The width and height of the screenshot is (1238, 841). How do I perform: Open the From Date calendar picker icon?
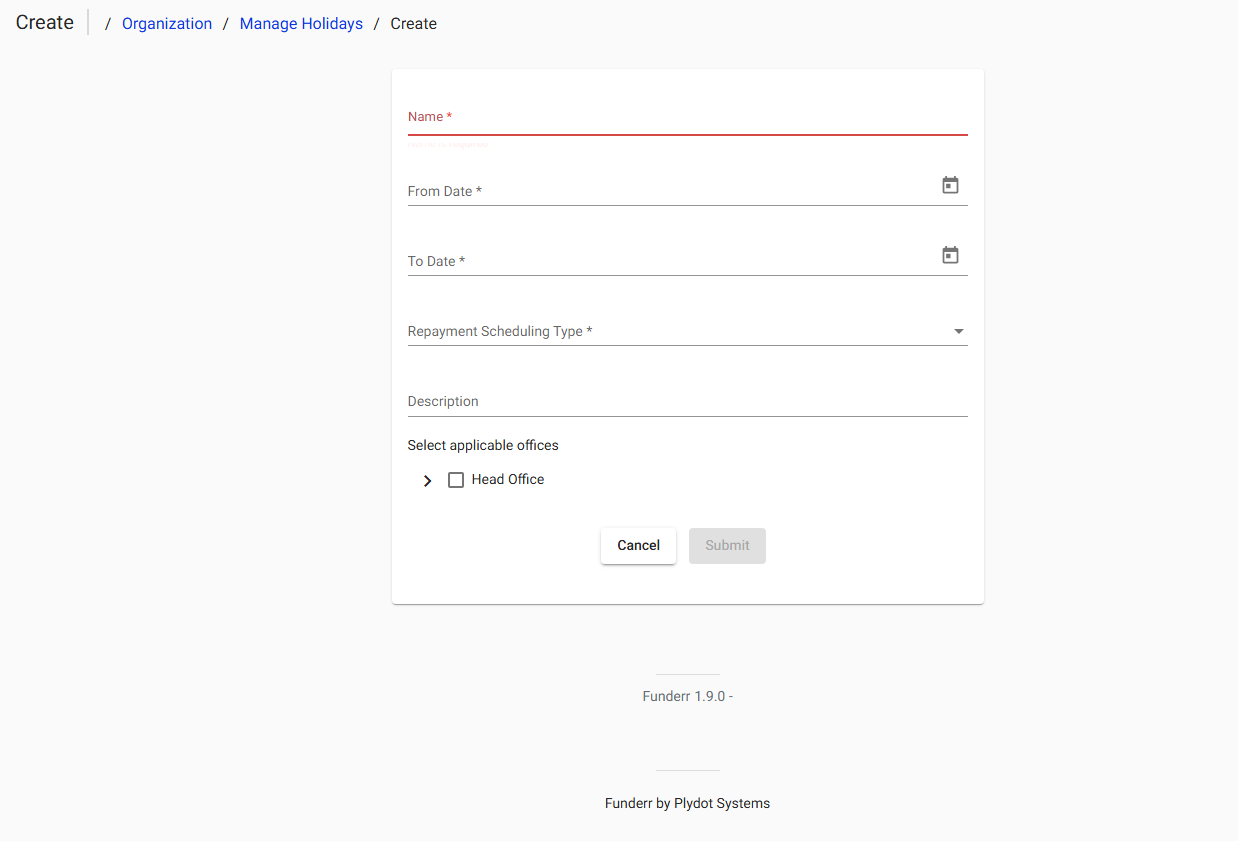[950, 185]
